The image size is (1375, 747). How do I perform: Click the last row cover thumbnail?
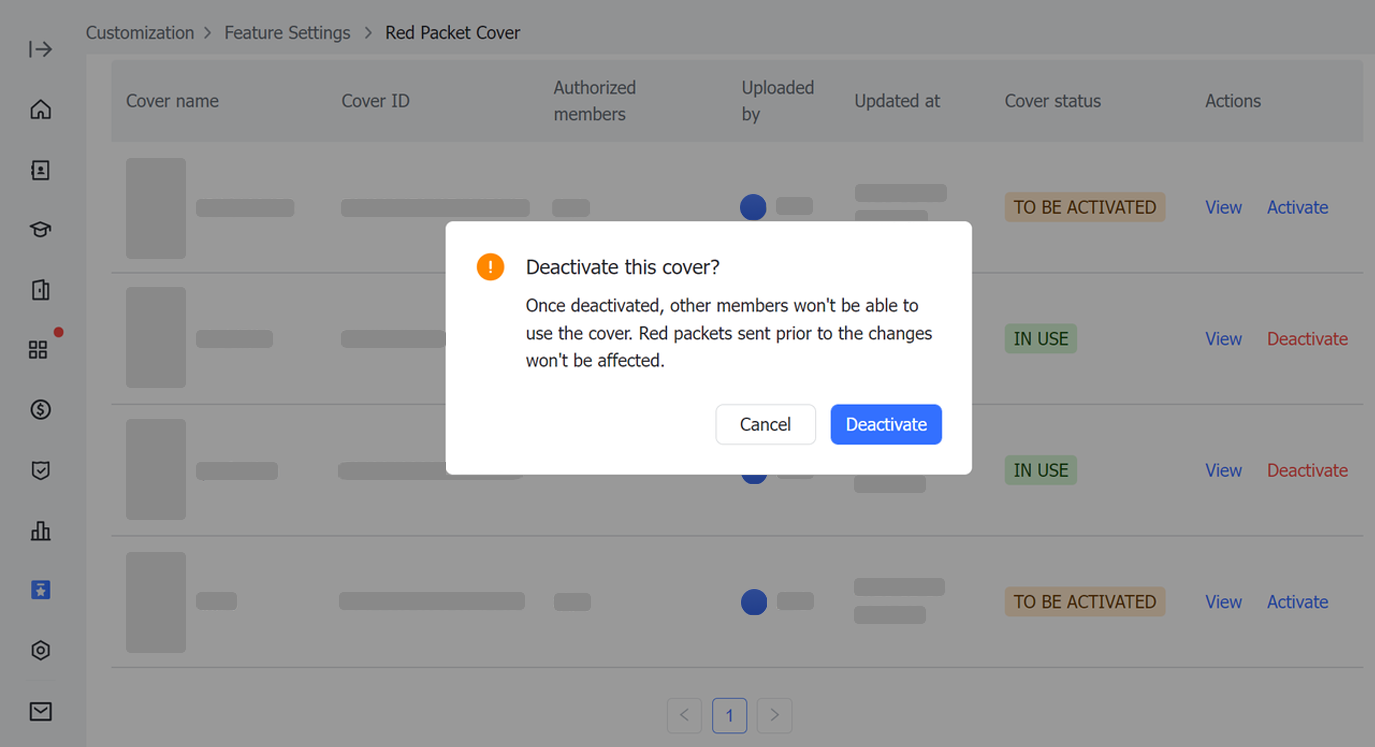(x=156, y=602)
